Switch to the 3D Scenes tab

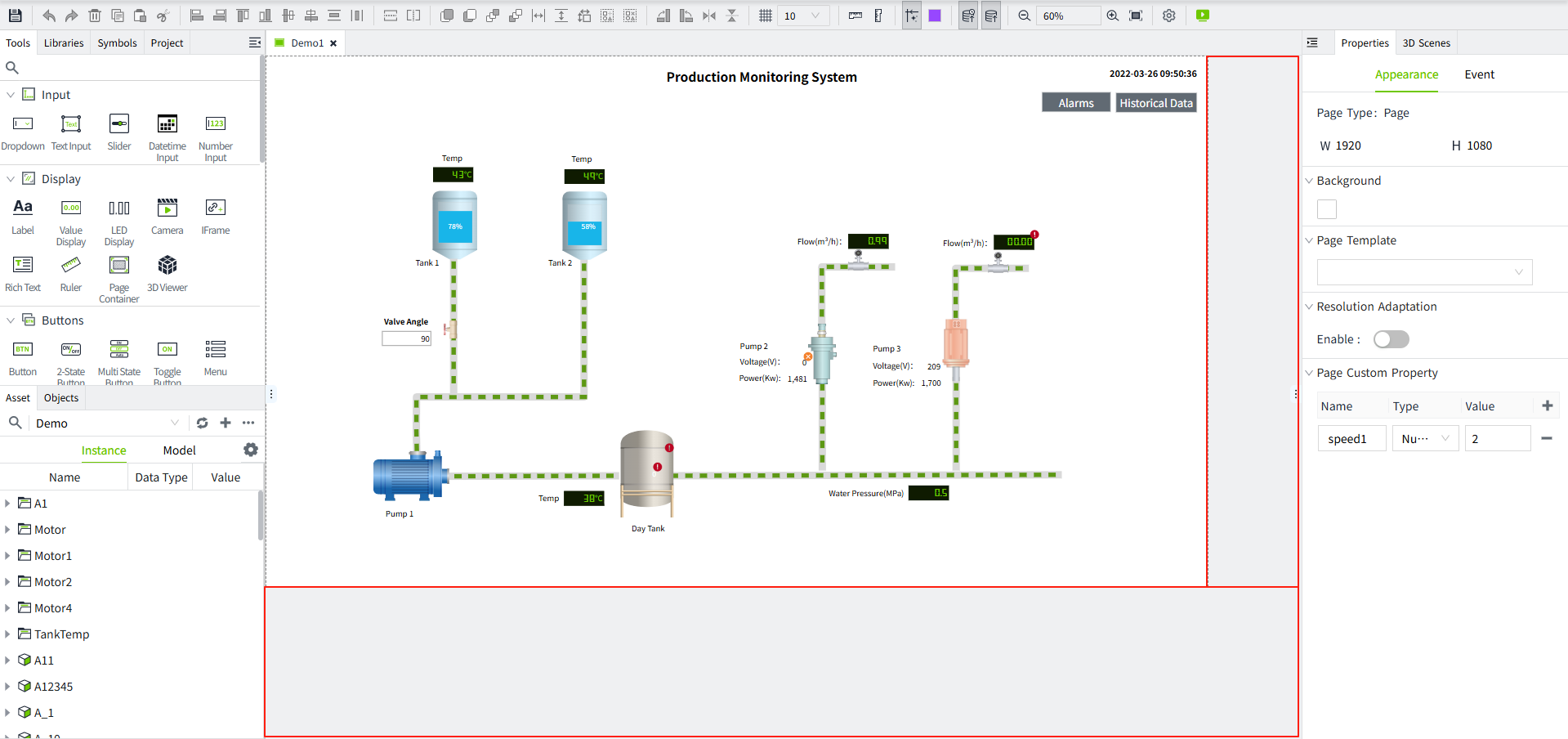click(x=1426, y=43)
